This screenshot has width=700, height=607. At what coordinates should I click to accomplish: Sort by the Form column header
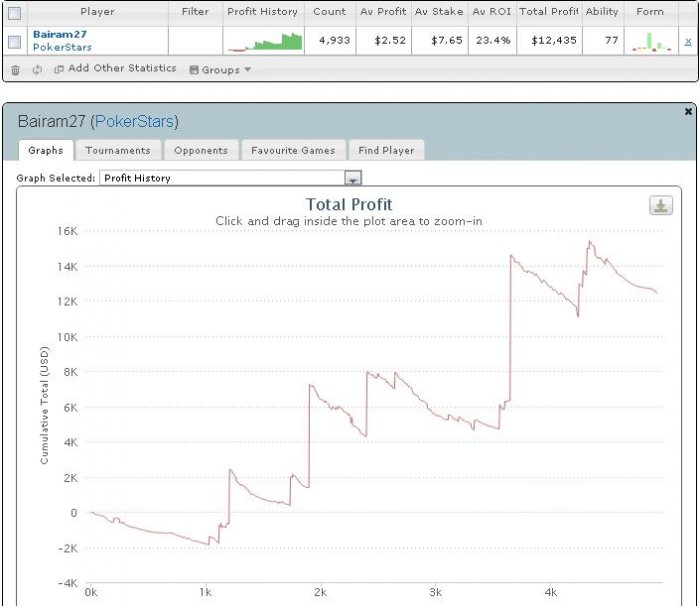point(650,12)
